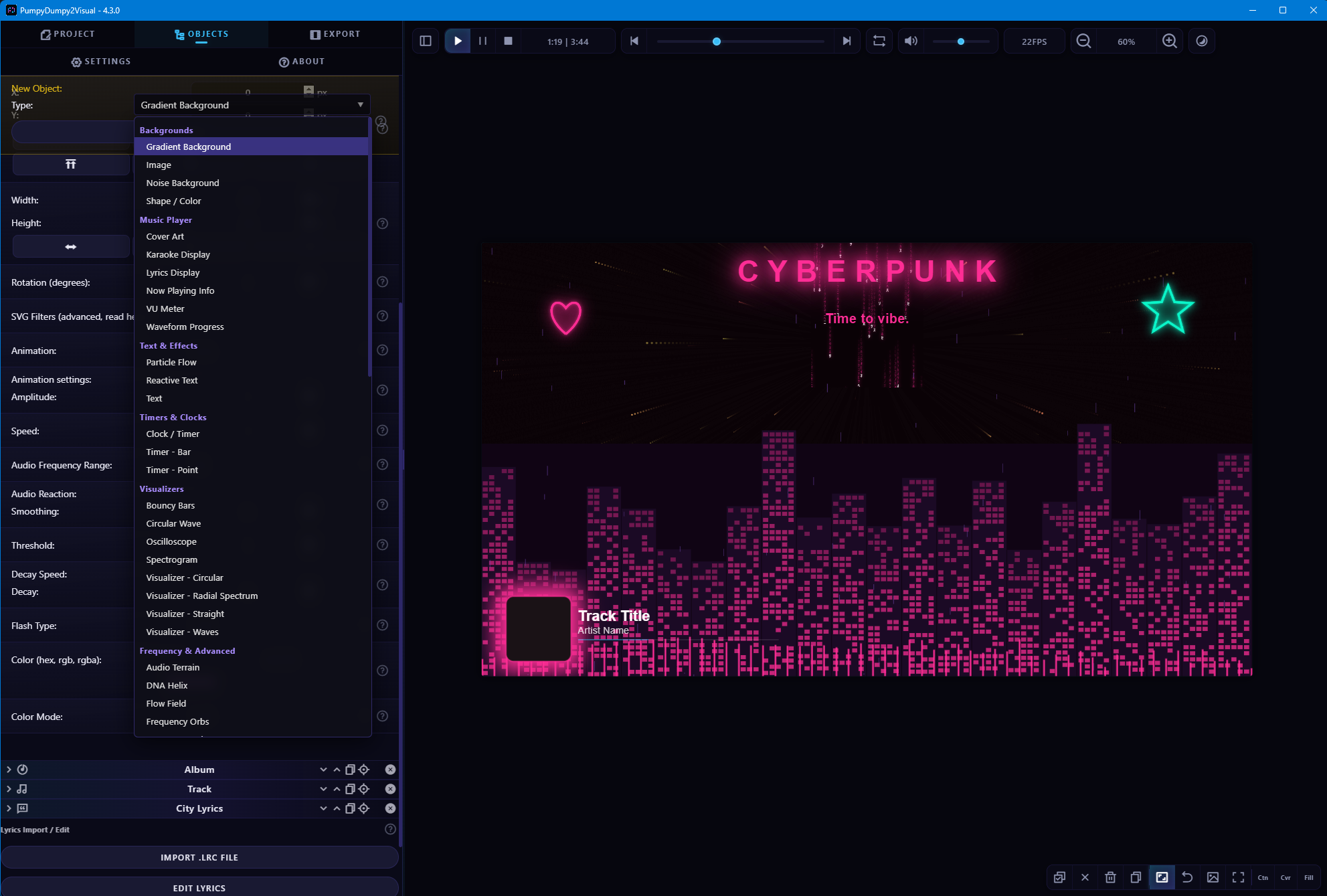The height and width of the screenshot is (896, 1327).
Task: Expand the City Lyrics object row
Action: click(x=9, y=808)
